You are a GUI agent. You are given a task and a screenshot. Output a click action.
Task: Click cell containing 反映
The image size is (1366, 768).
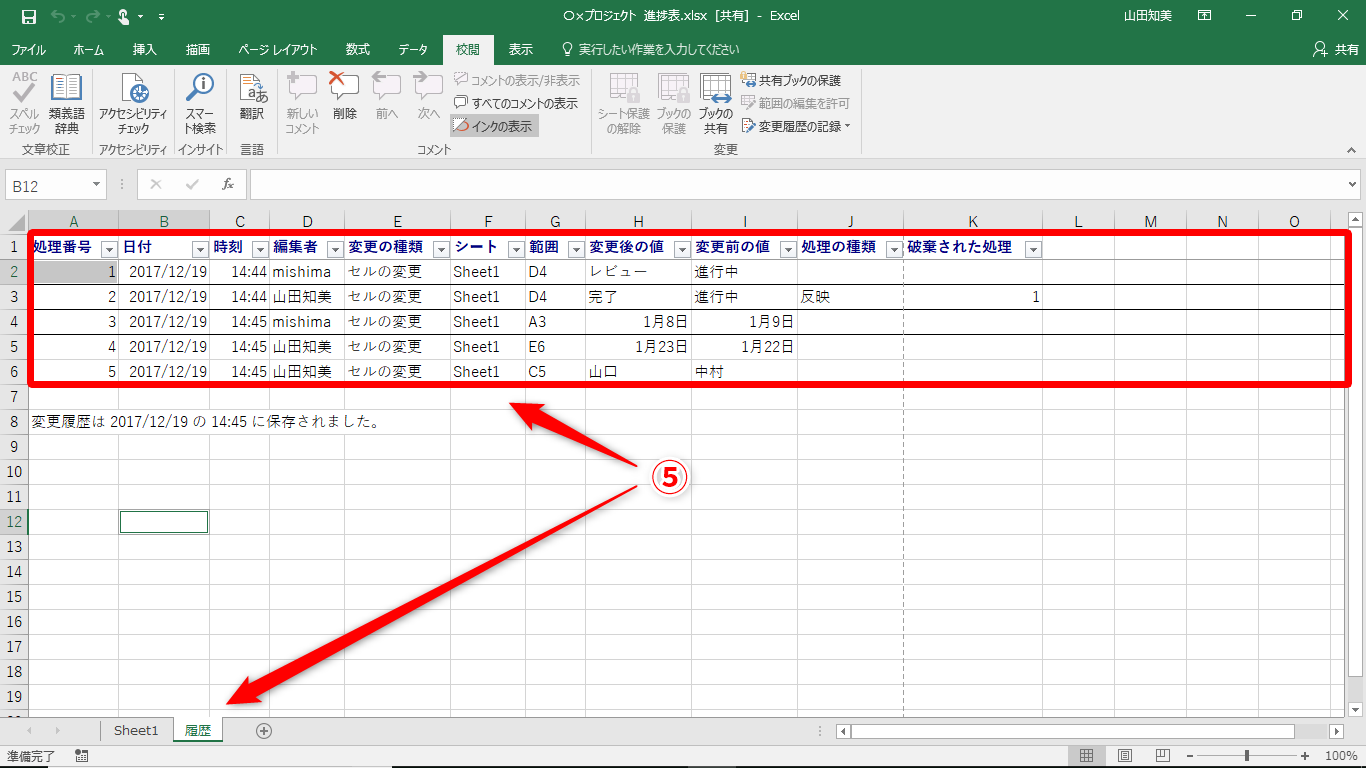tap(850, 297)
